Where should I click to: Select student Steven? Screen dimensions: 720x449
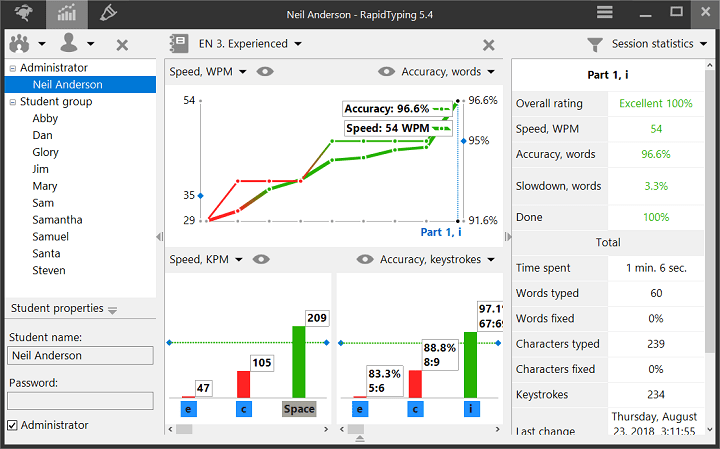49,271
